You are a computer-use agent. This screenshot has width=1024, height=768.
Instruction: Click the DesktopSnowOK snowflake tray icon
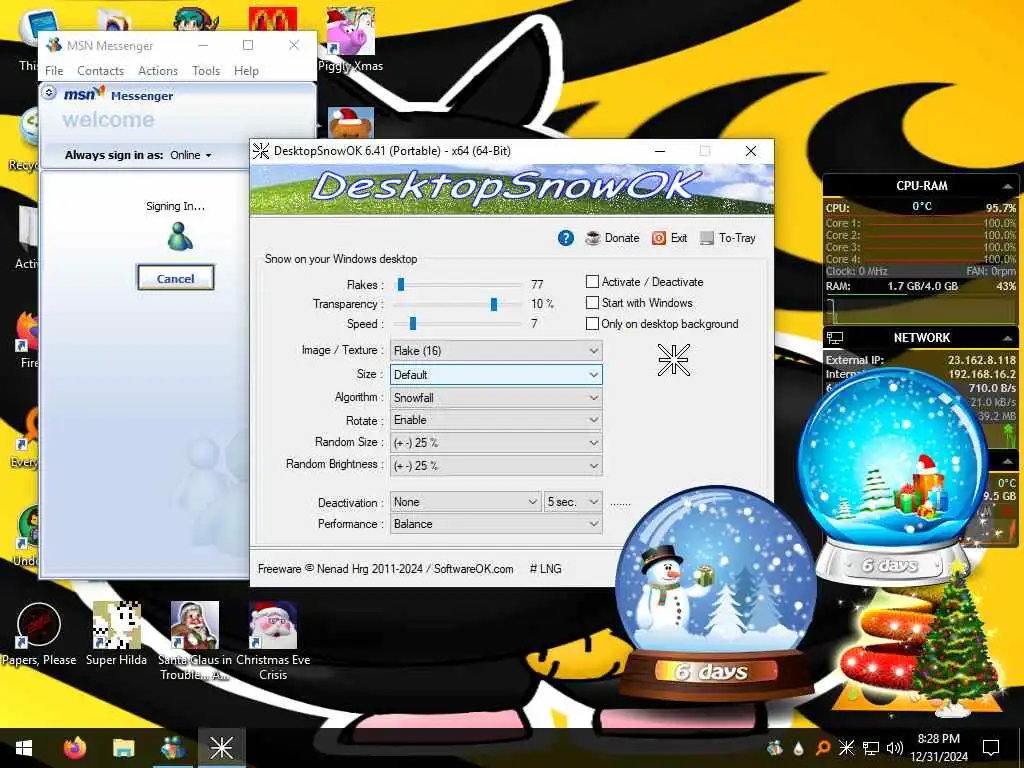(x=846, y=748)
